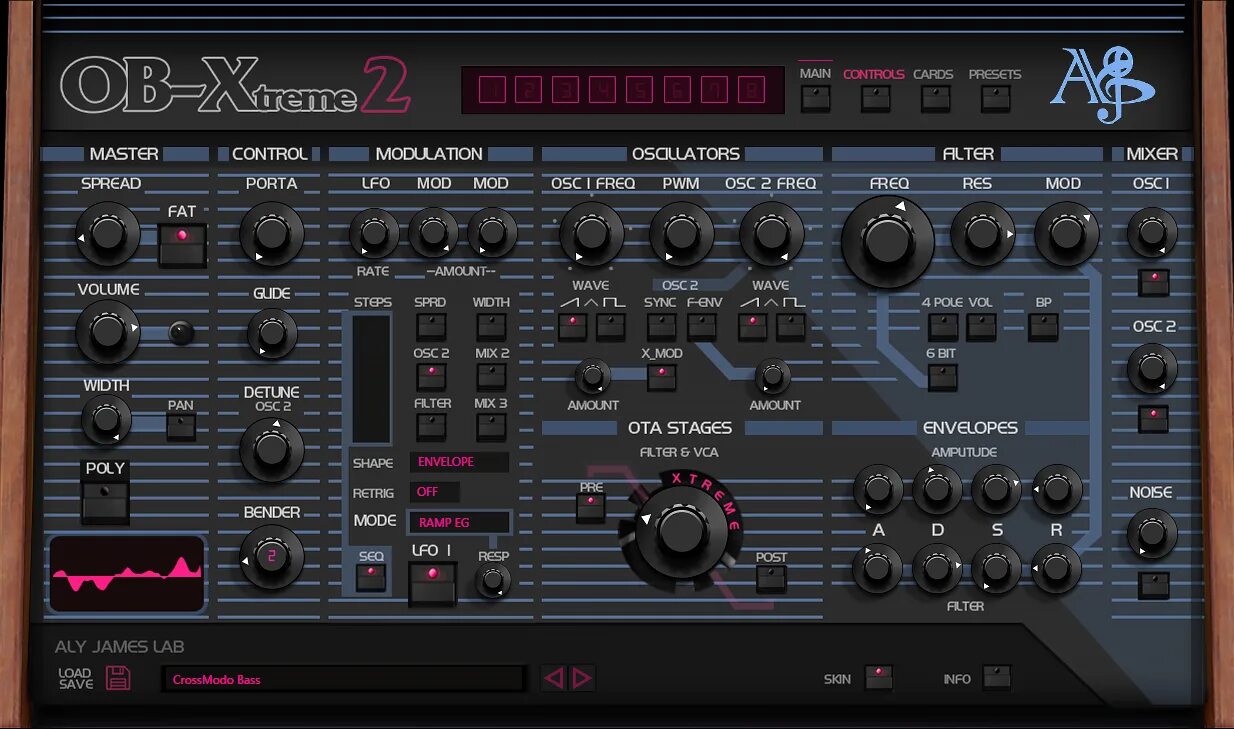Toggle the filter VOL switch
Viewport: 1234px width, 729px height.
pos(981,327)
